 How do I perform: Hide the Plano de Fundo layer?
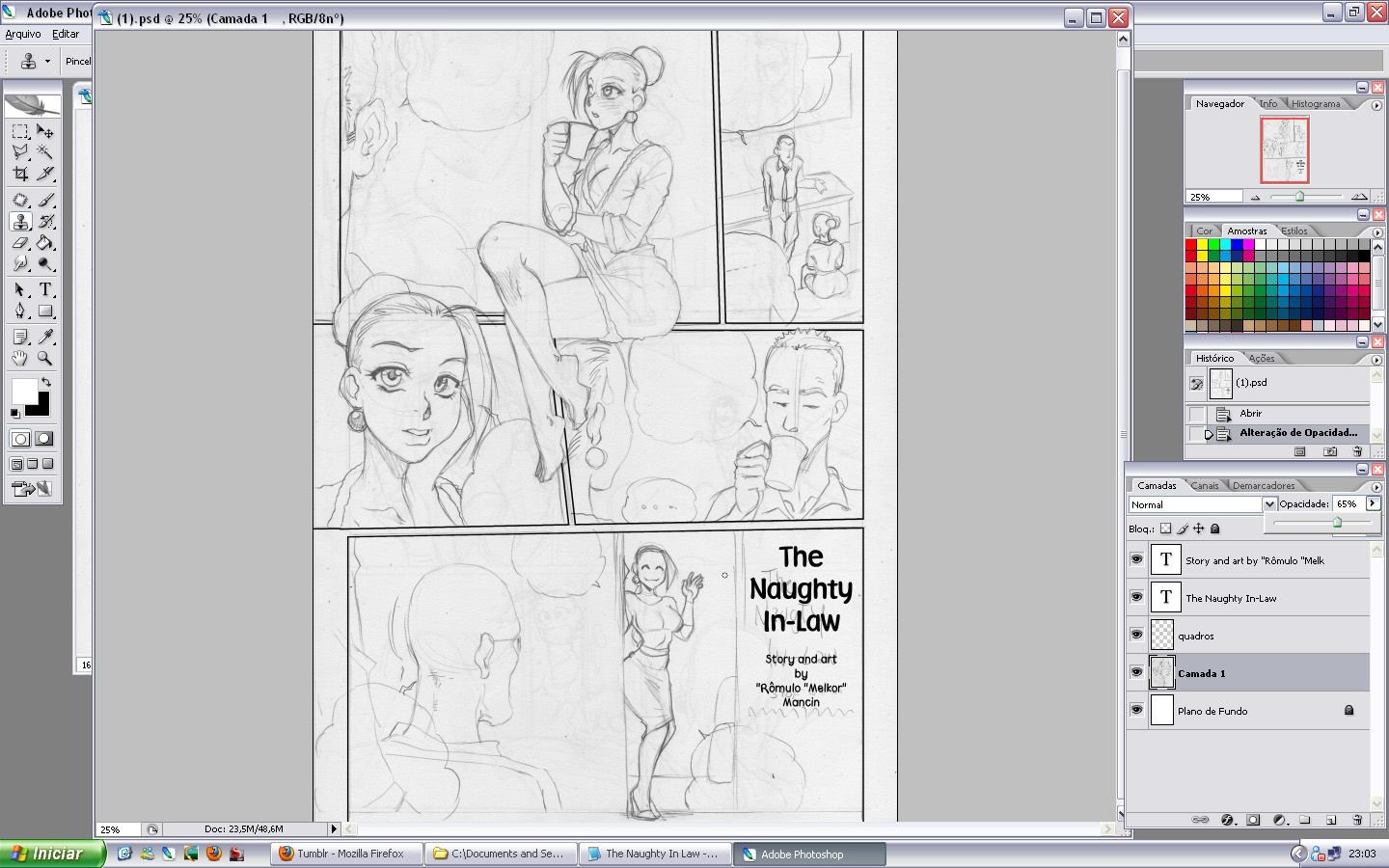point(1138,711)
